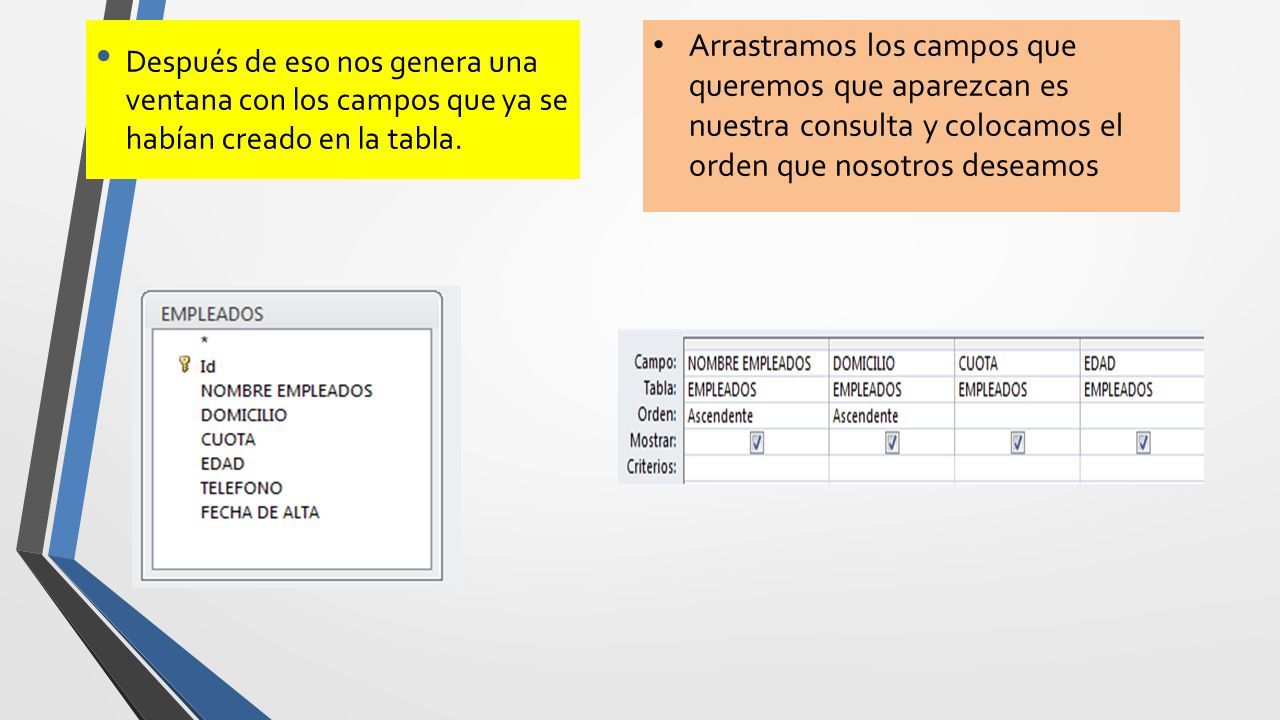Click the EMPLEADOS table window title
This screenshot has height=720, width=1280.
212,313
